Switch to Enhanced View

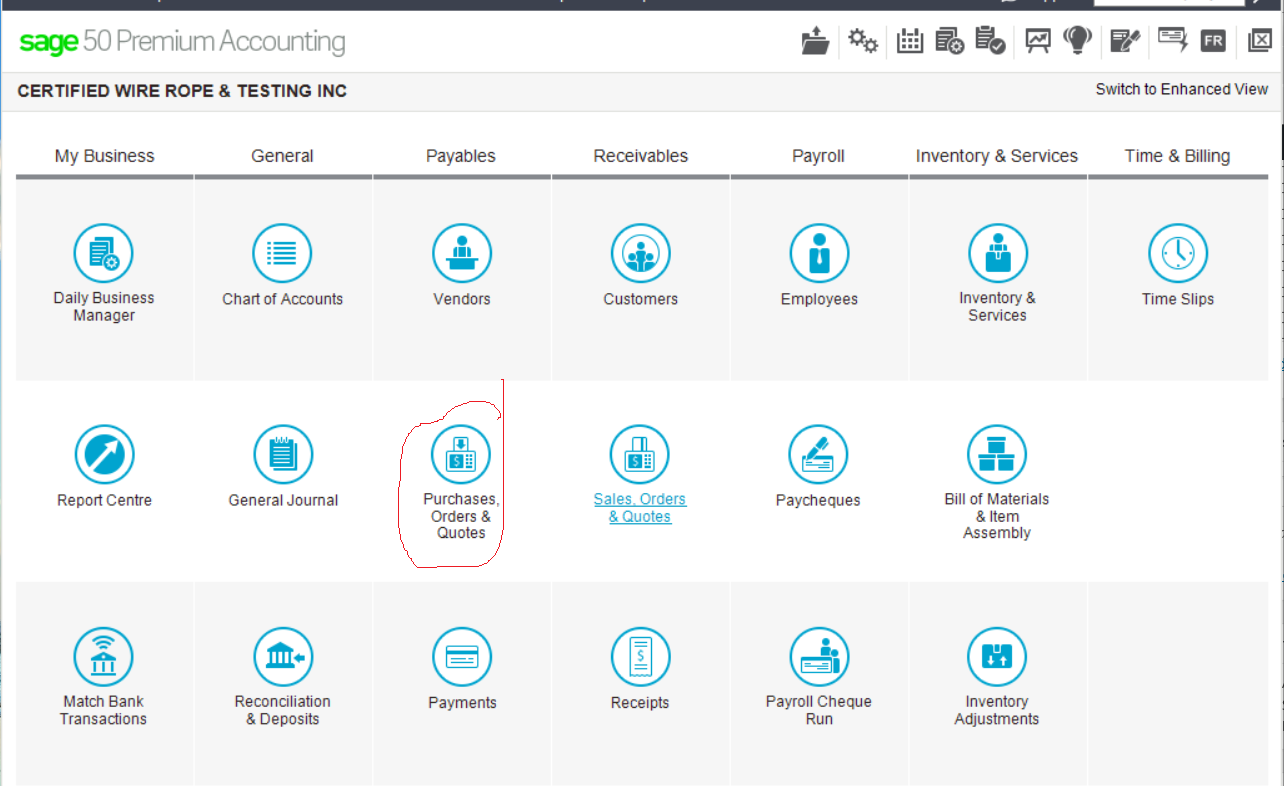1181,89
